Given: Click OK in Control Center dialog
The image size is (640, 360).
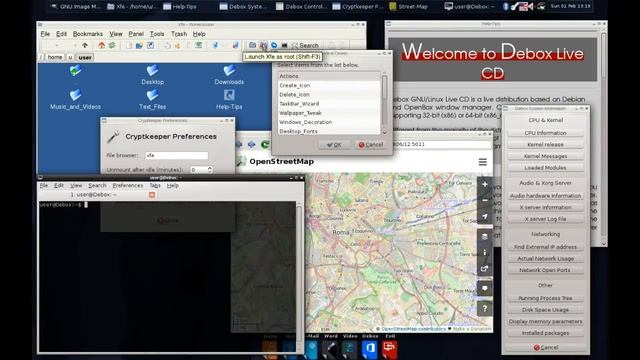Looking at the screenshot, I should point(334,144).
